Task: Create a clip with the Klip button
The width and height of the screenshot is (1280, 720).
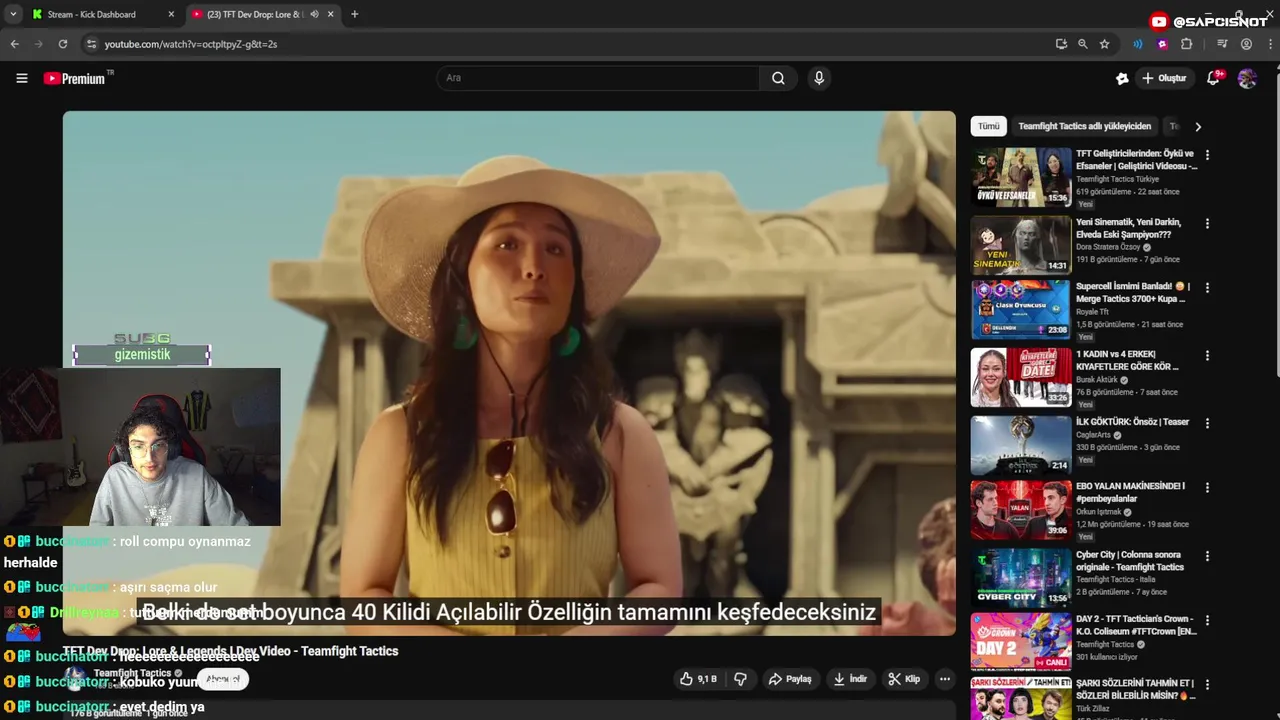Action: (x=904, y=679)
